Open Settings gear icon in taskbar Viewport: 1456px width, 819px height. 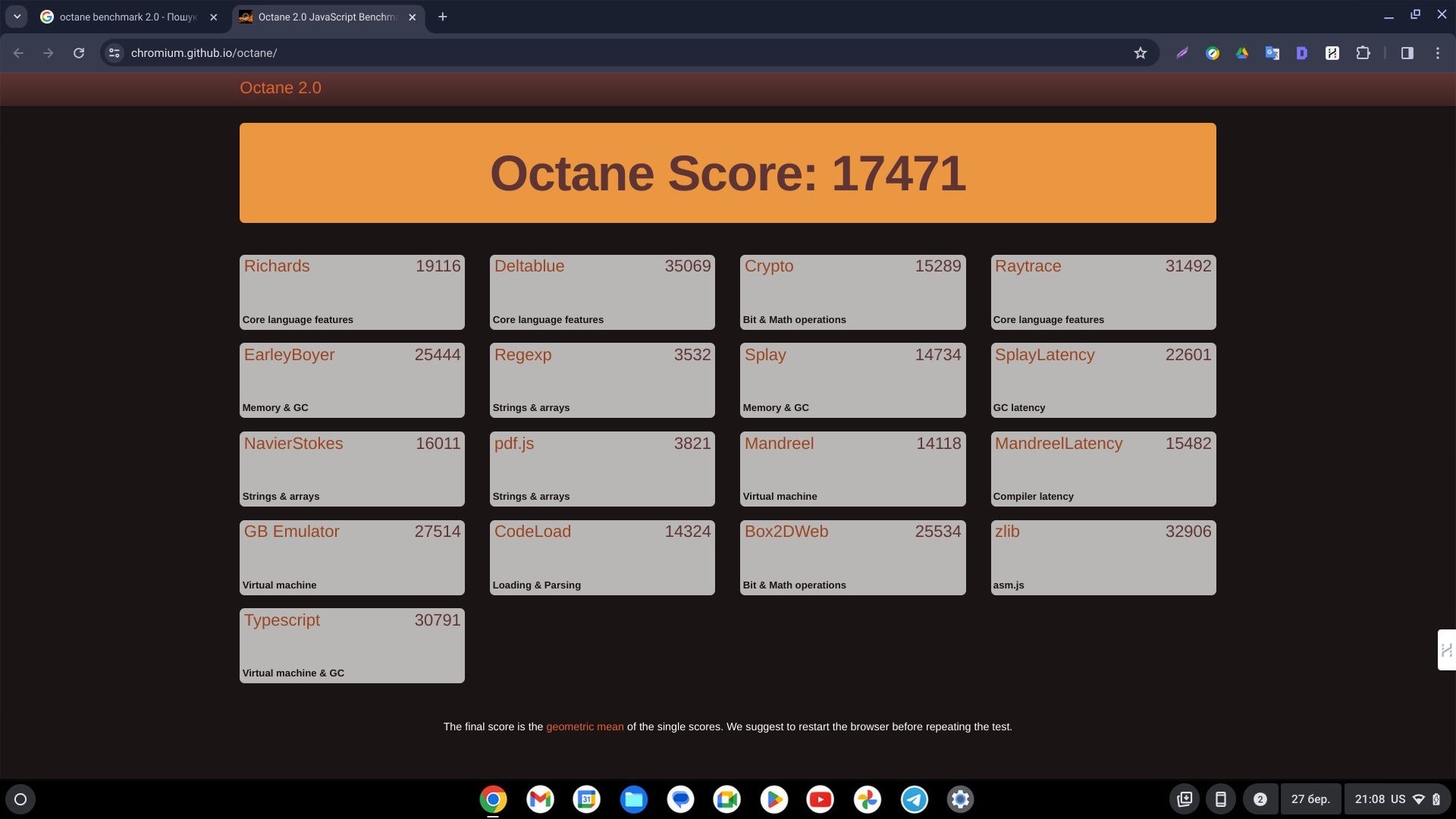(960, 799)
